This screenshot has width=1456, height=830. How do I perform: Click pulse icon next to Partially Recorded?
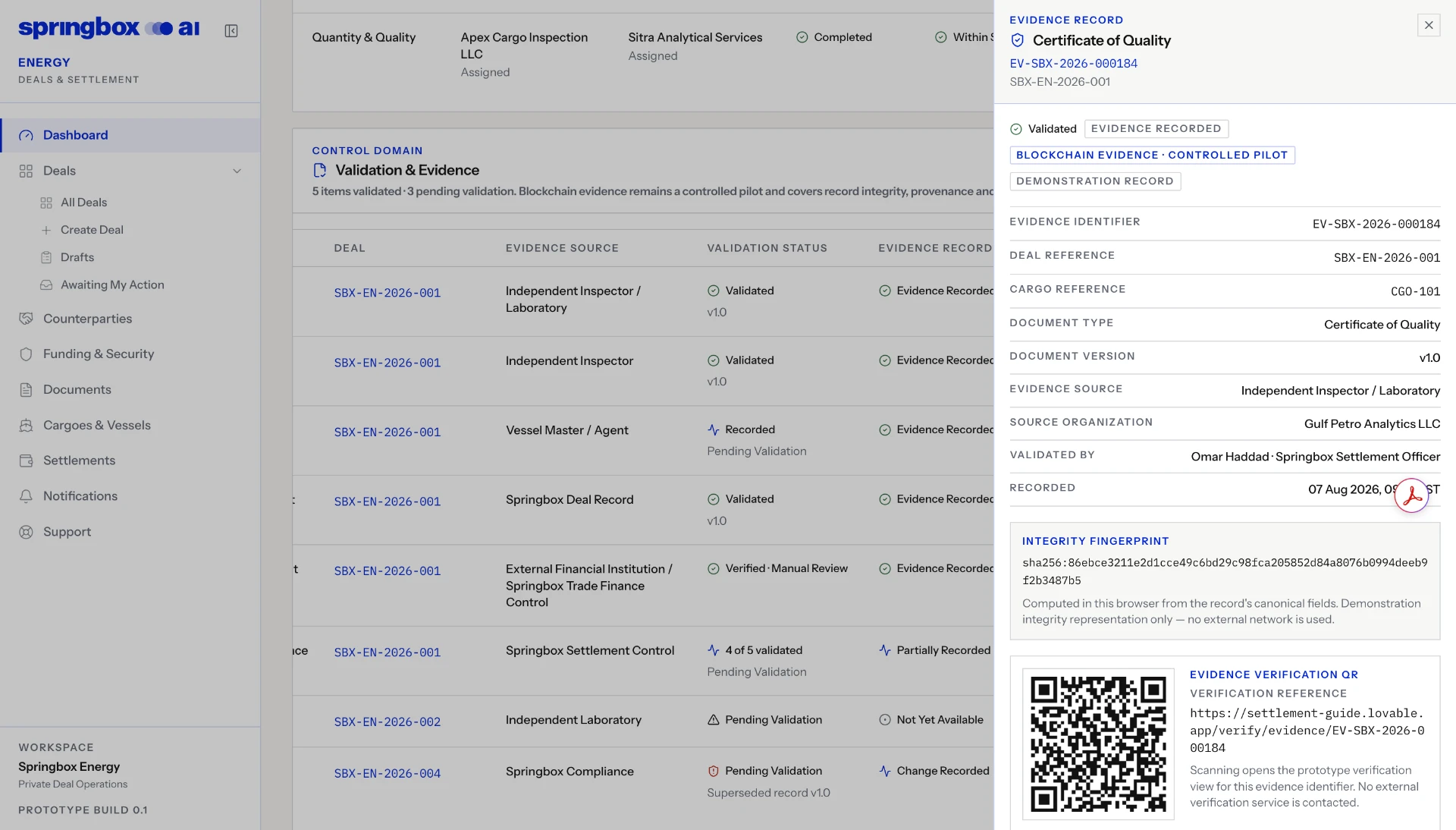click(x=884, y=650)
